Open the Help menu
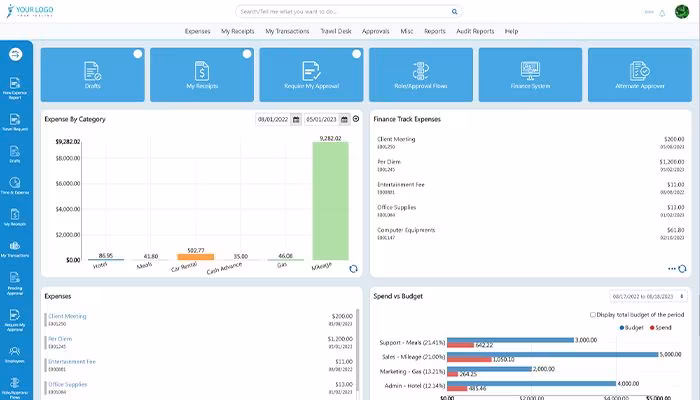 click(x=511, y=31)
